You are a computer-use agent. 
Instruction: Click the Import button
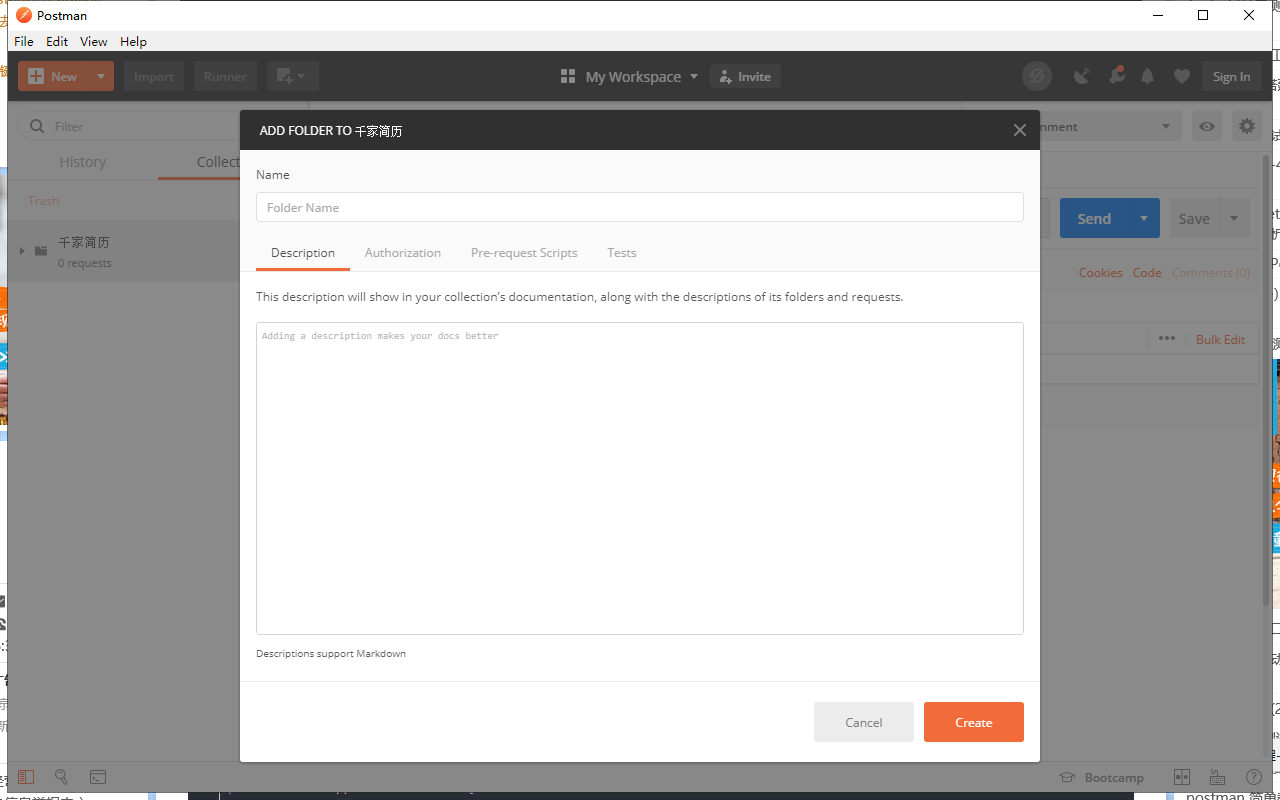[x=154, y=76]
